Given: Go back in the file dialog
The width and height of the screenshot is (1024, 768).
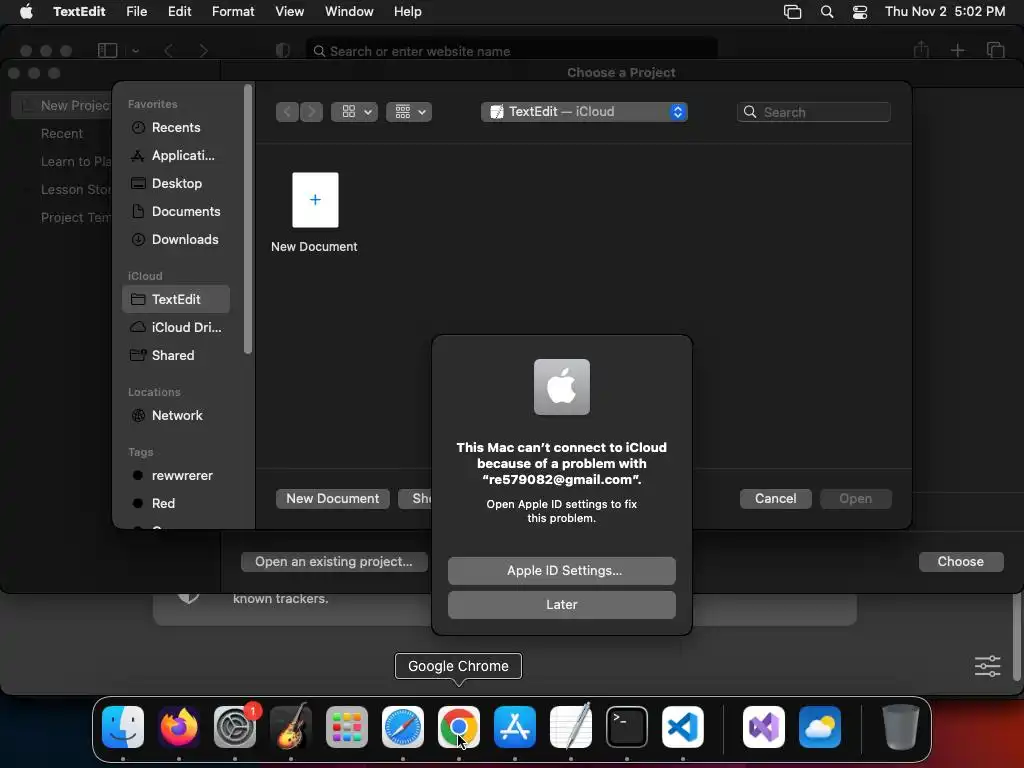Looking at the screenshot, I should [287, 112].
